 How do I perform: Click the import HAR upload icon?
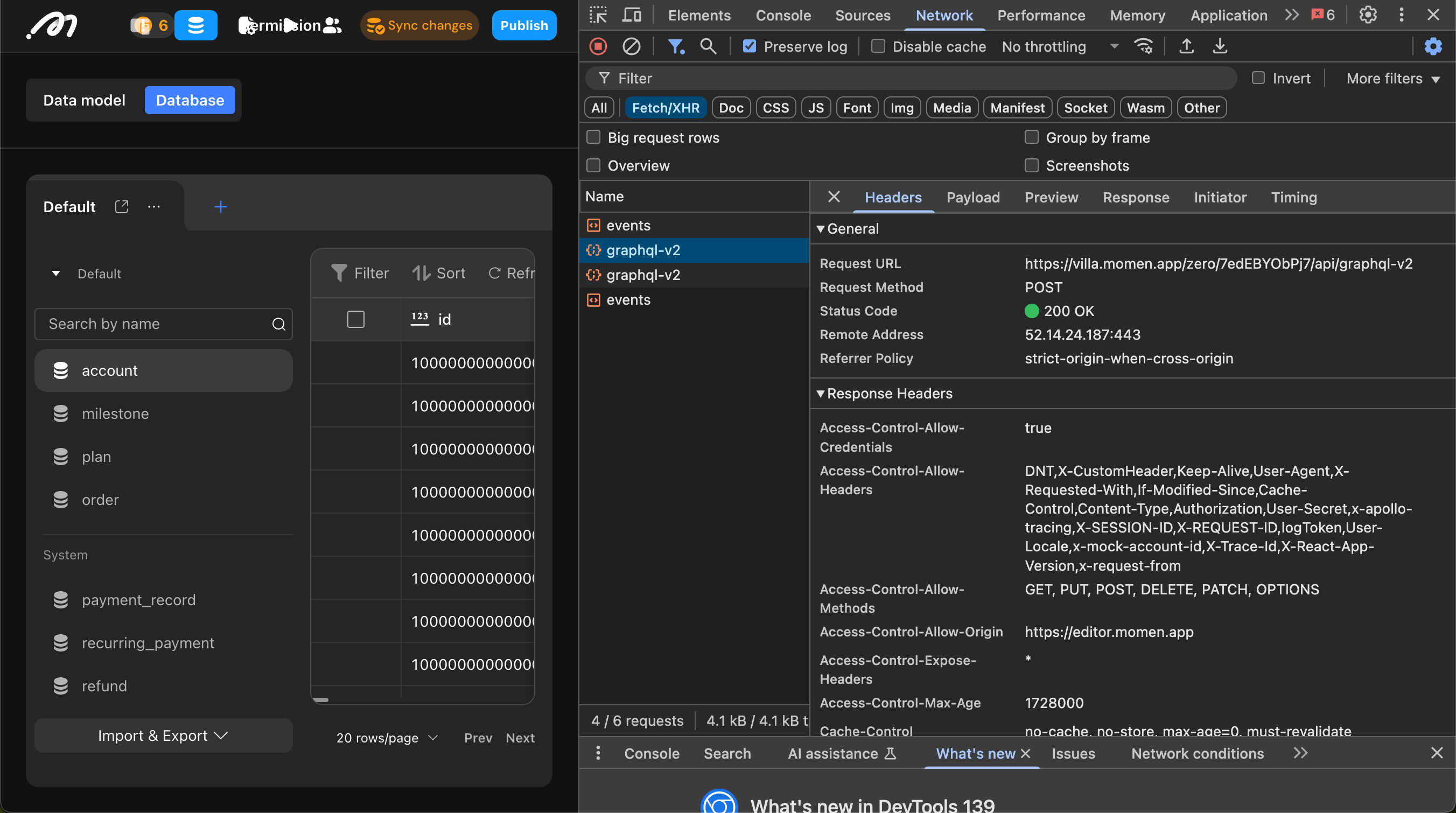[x=1186, y=46]
